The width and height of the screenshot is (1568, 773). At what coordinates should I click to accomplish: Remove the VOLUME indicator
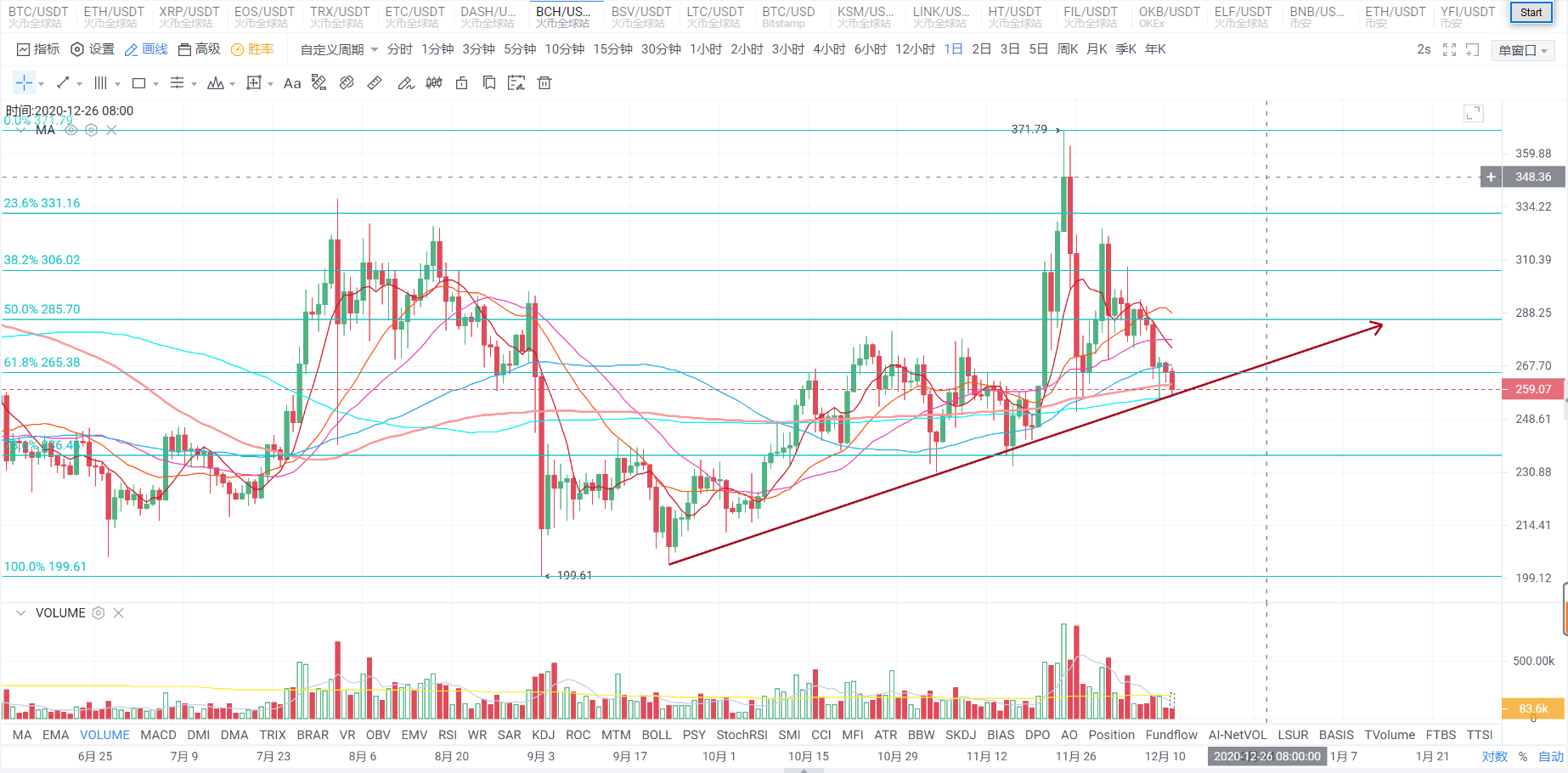coord(118,612)
